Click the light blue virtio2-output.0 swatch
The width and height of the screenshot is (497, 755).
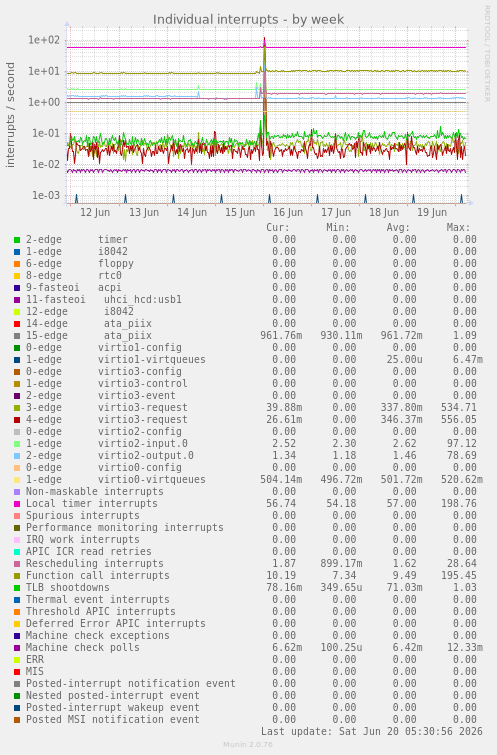17,456
